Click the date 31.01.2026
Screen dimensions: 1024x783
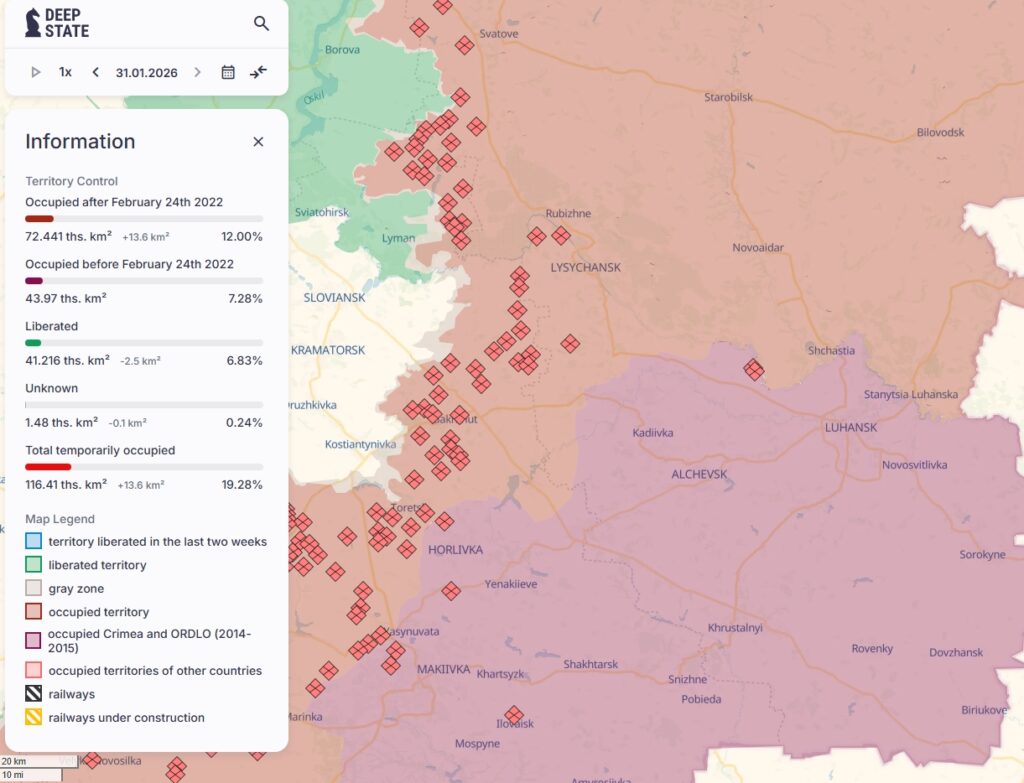146,72
